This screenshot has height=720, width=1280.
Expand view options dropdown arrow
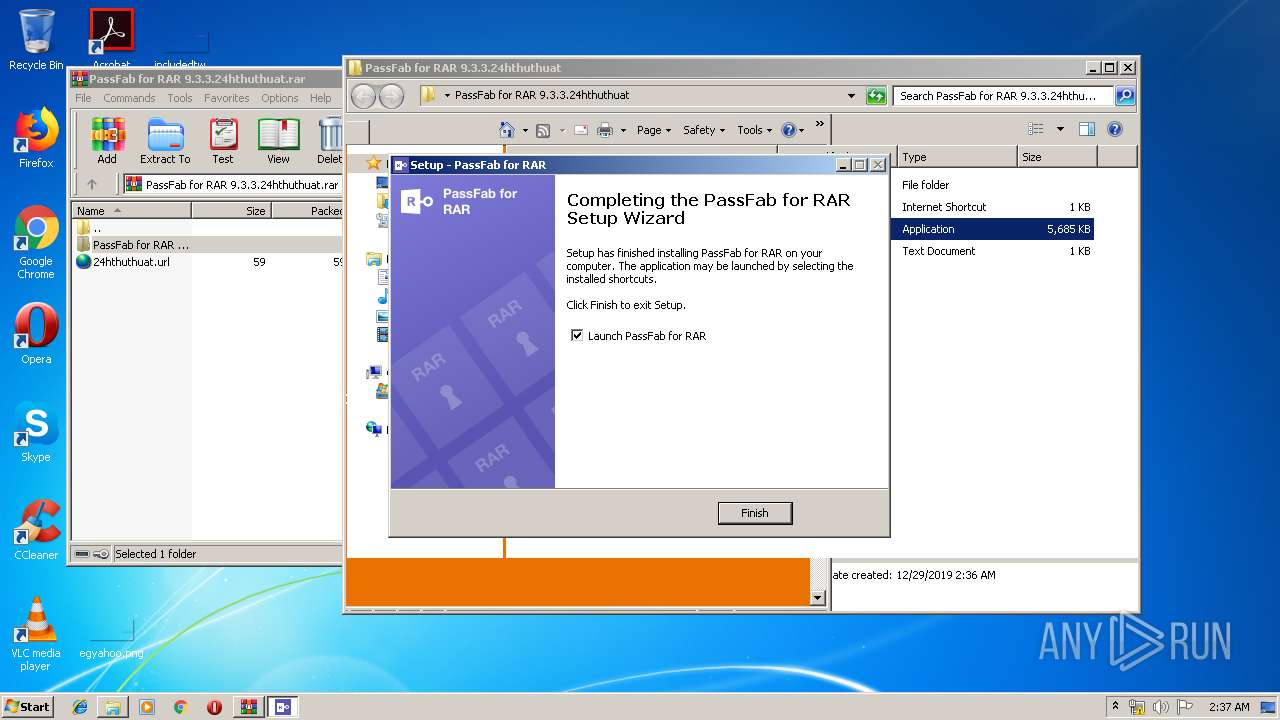coord(1060,129)
